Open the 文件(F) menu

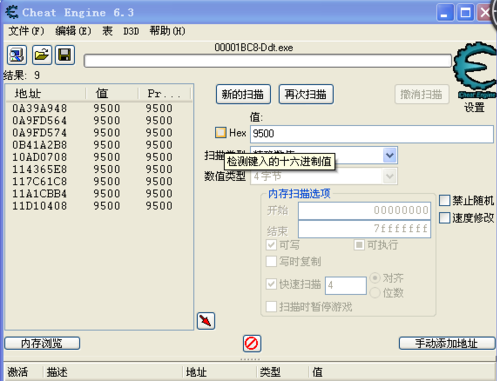point(26,31)
